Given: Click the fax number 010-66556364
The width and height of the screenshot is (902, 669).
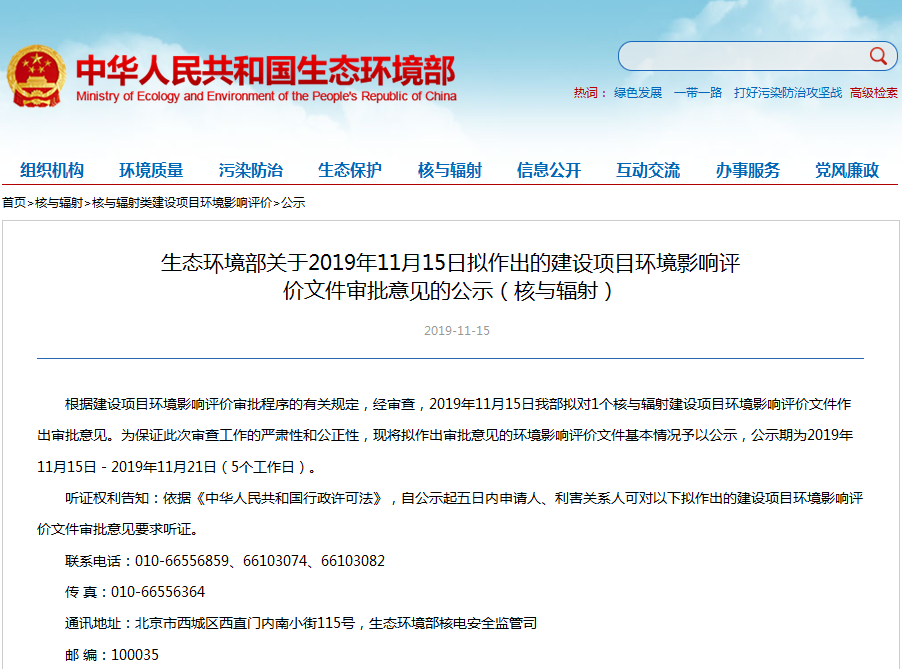Looking at the screenshot, I should (x=158, y=592).
